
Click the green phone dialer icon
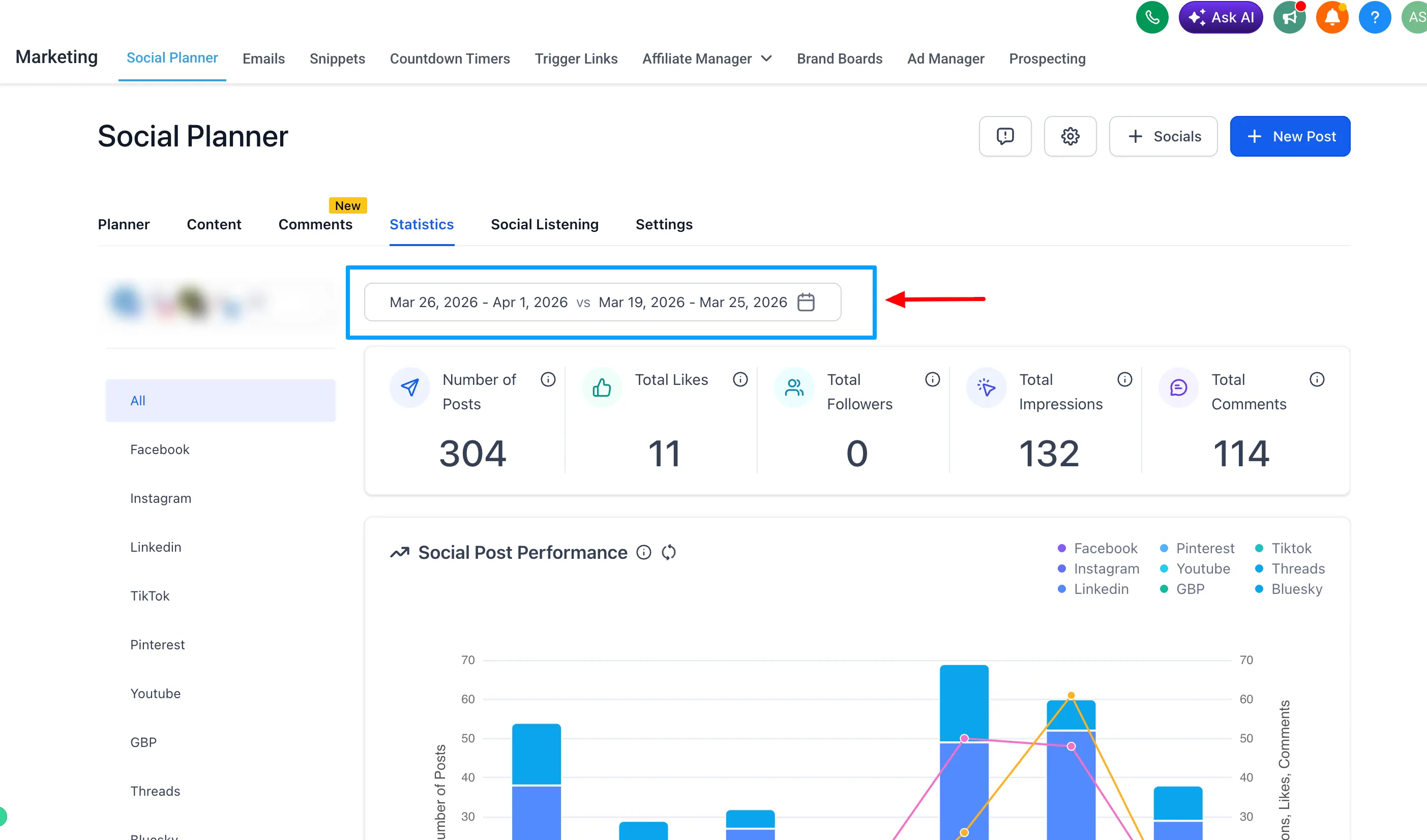[x=1152, y=18]
